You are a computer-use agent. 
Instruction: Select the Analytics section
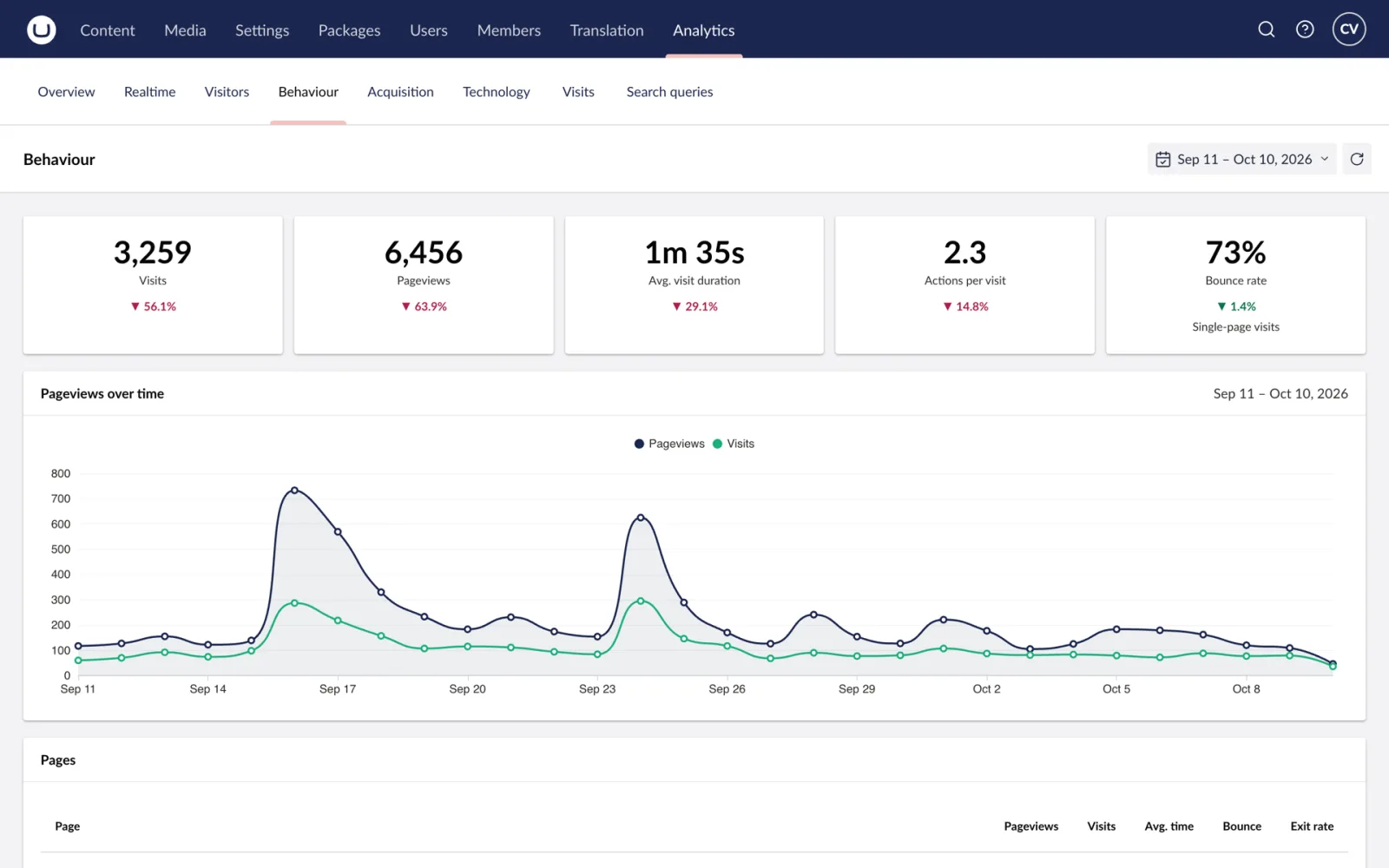(704, 30)
